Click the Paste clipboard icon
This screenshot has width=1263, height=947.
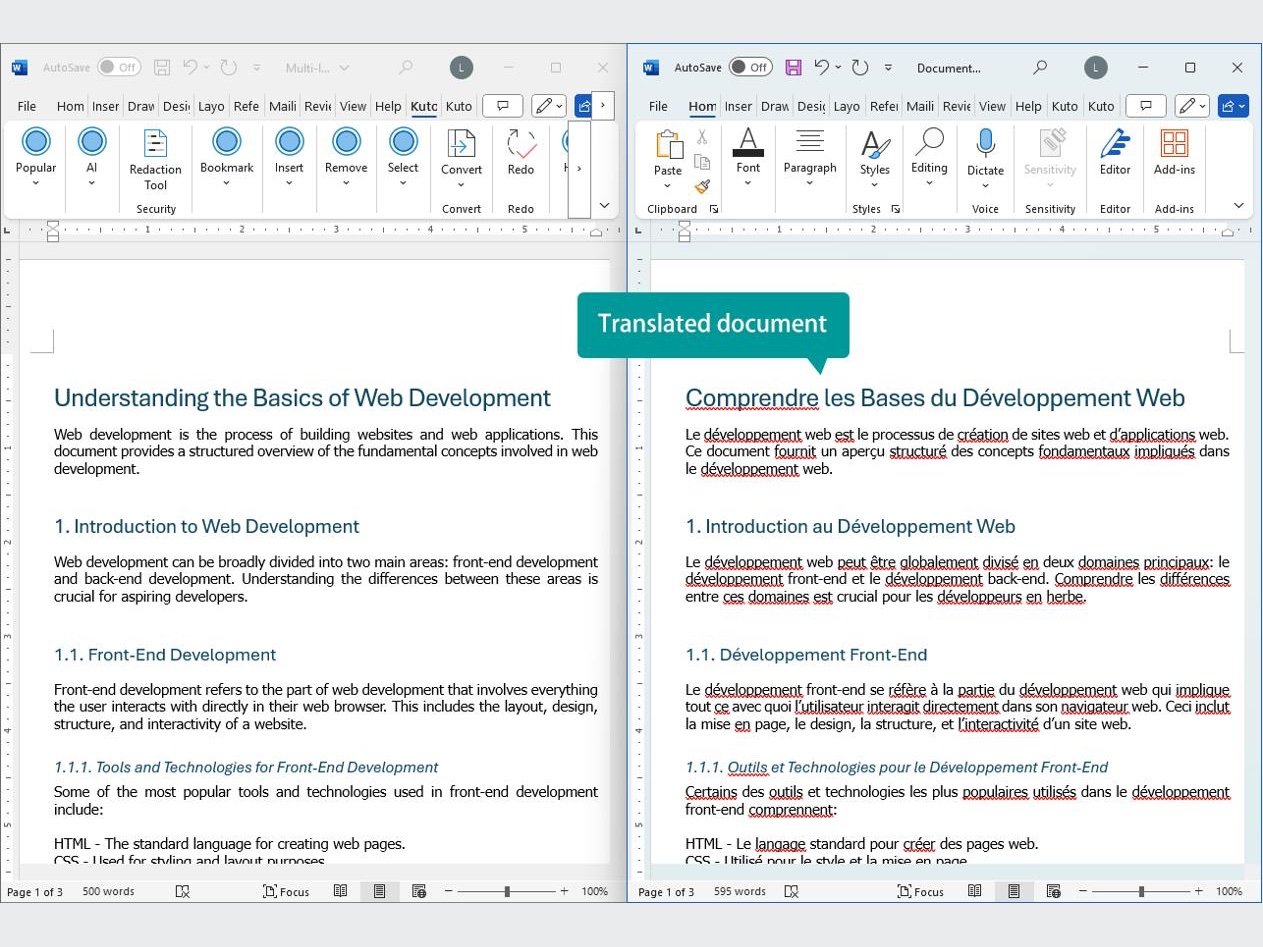668,145
